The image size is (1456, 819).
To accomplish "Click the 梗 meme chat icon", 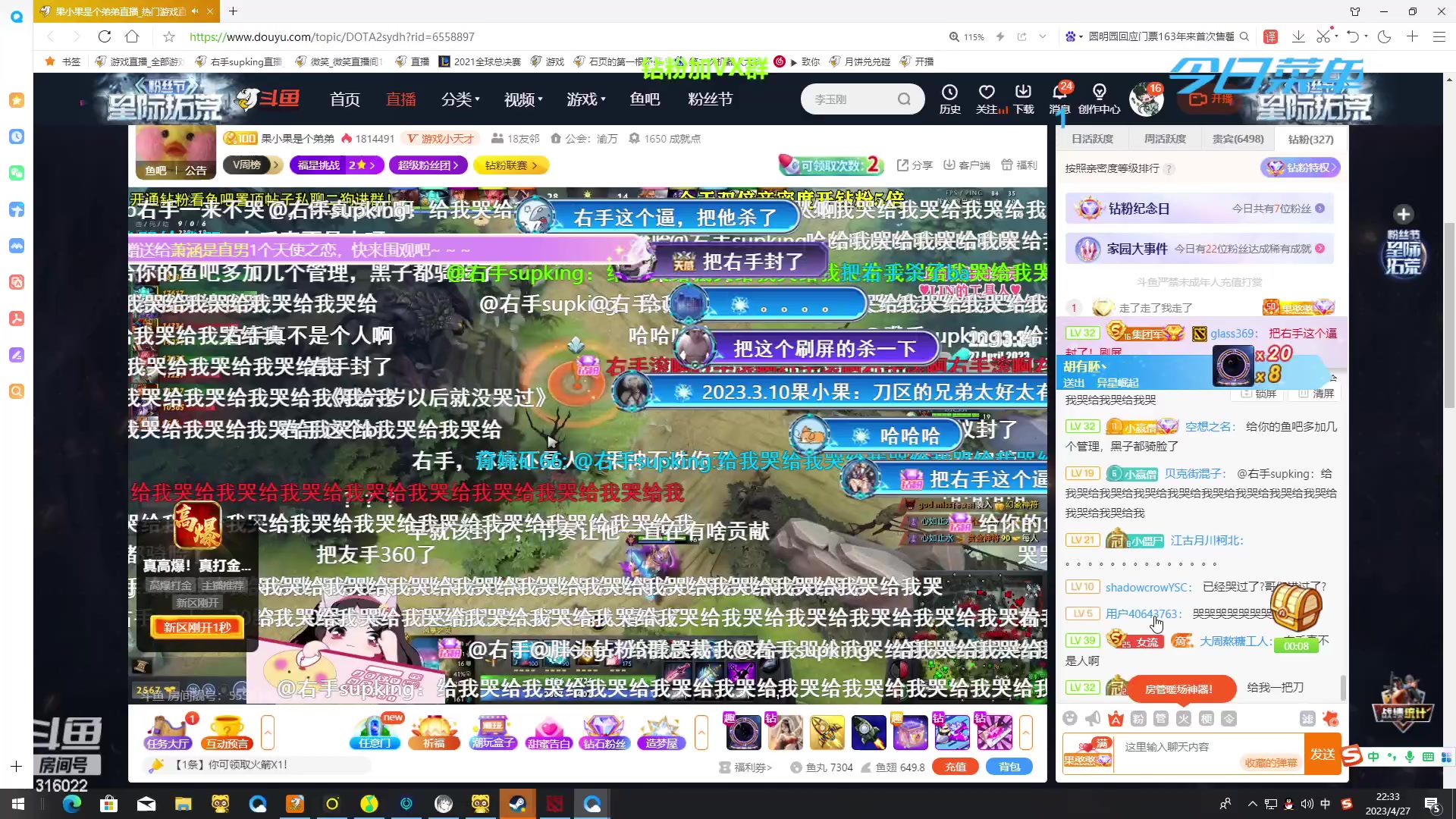I will click(x=1207, y=718).
